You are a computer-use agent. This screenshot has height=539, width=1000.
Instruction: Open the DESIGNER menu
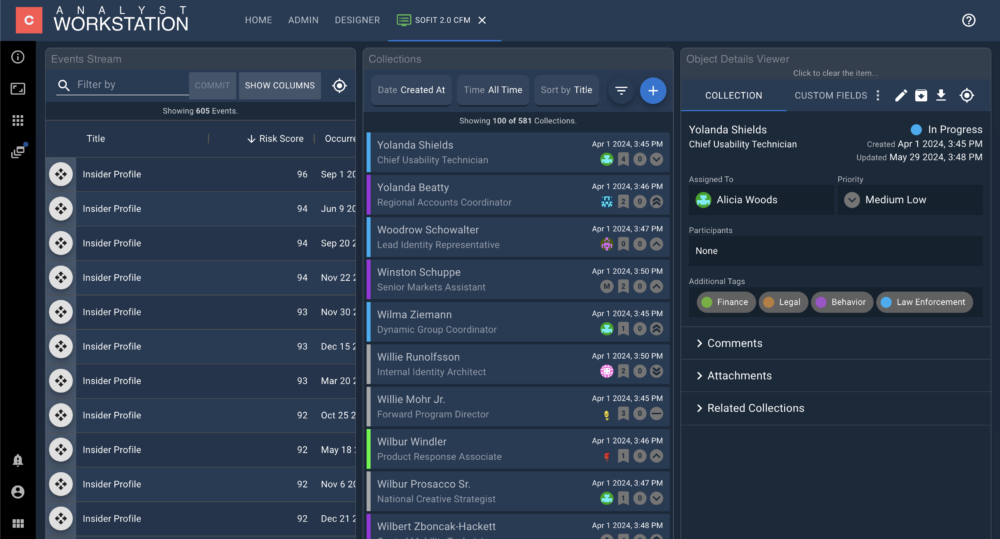357,20
